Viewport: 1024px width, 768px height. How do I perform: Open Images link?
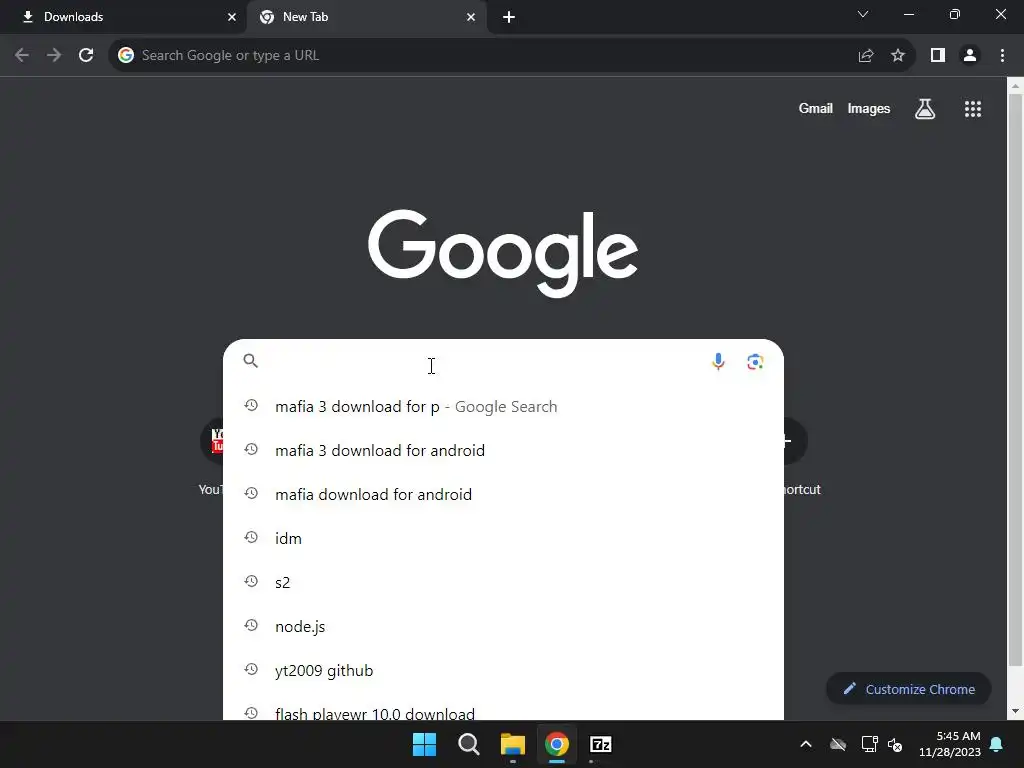tap(869, 108)
